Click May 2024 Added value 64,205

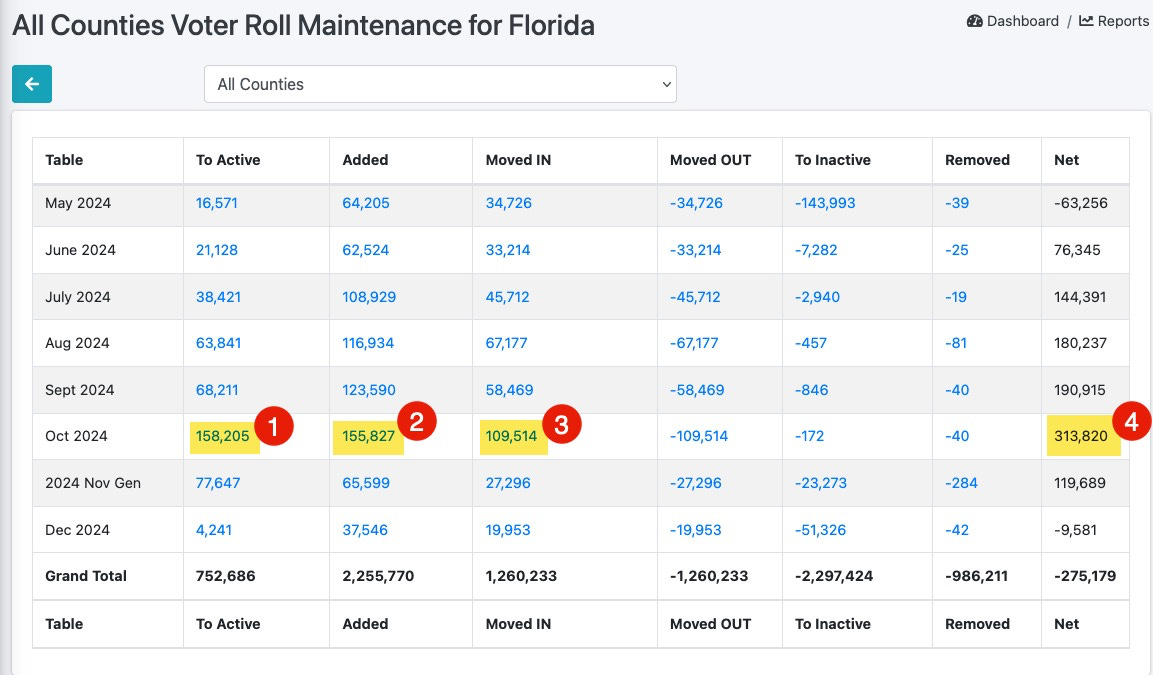365,203
